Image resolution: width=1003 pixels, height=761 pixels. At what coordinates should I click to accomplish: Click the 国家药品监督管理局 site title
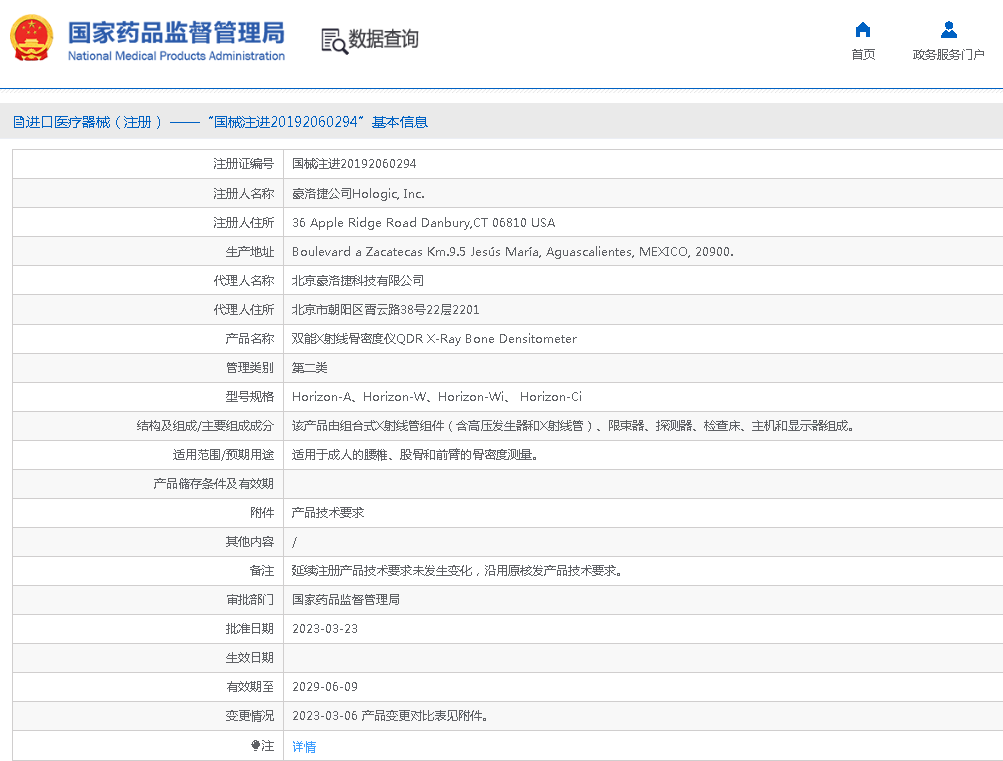point(176,31)
